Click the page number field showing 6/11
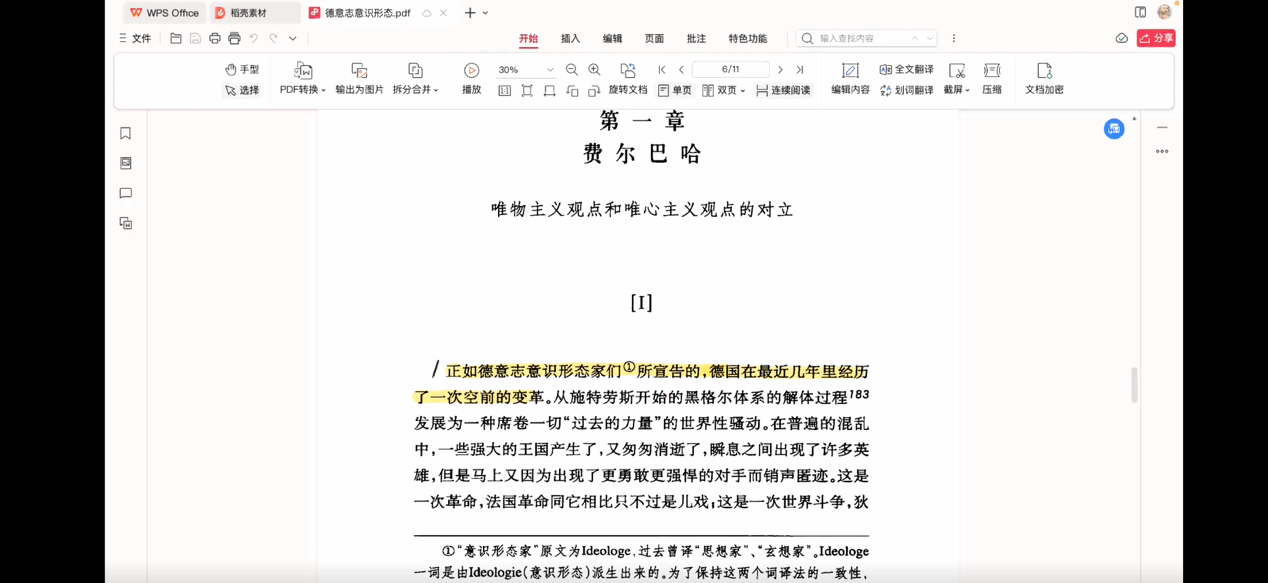The width and height of the screenshot is (1268, 583). [x=730, y=70]
